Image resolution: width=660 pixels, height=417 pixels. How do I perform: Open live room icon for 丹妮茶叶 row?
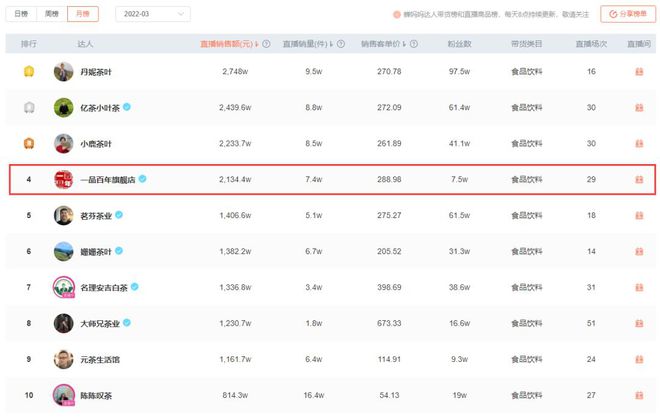639,72
